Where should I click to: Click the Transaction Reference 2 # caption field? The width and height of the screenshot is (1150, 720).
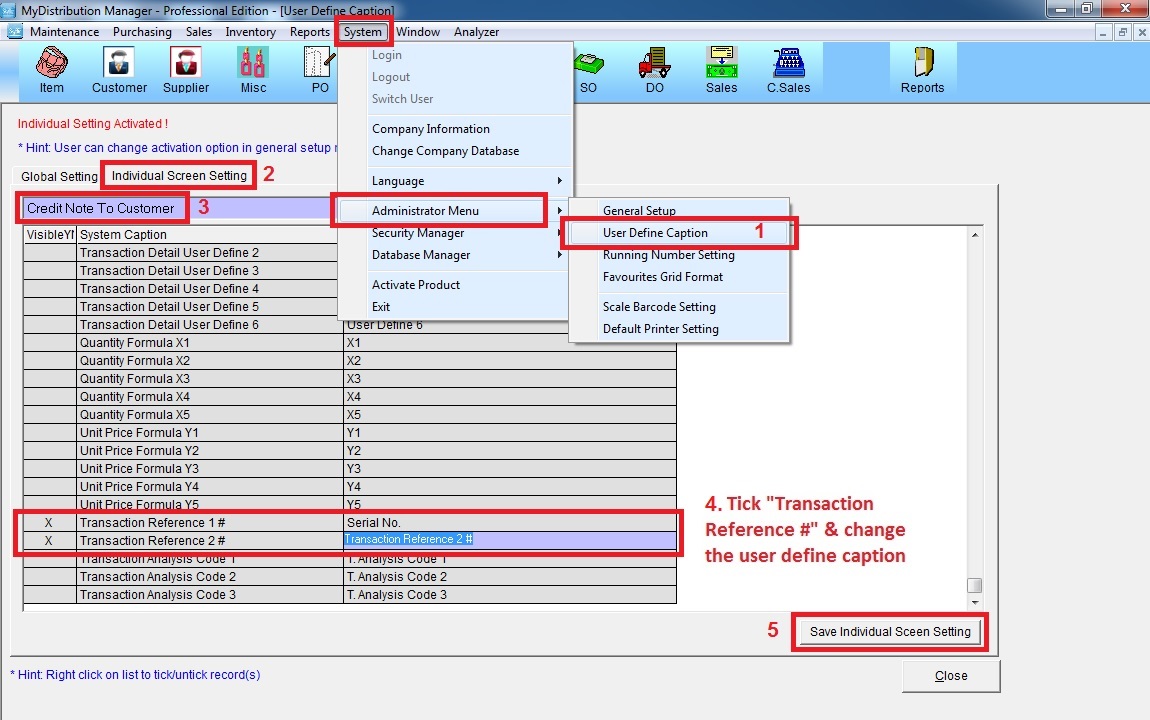(509, 540)
